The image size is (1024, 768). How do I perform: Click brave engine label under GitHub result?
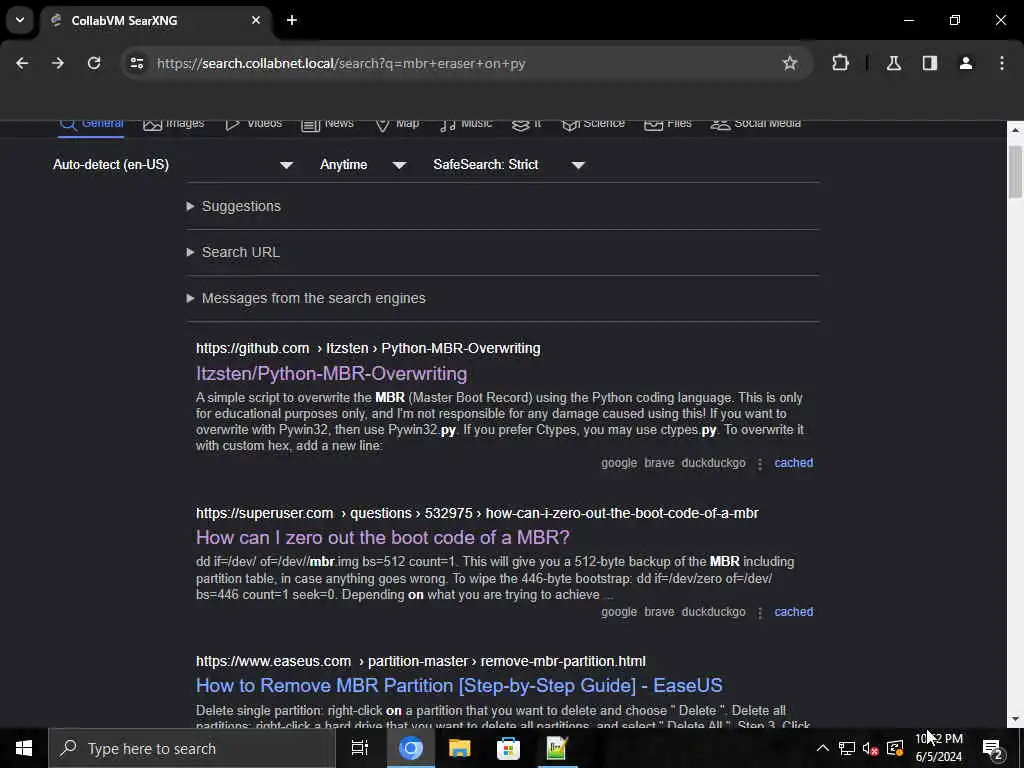(x=659, y=463)
